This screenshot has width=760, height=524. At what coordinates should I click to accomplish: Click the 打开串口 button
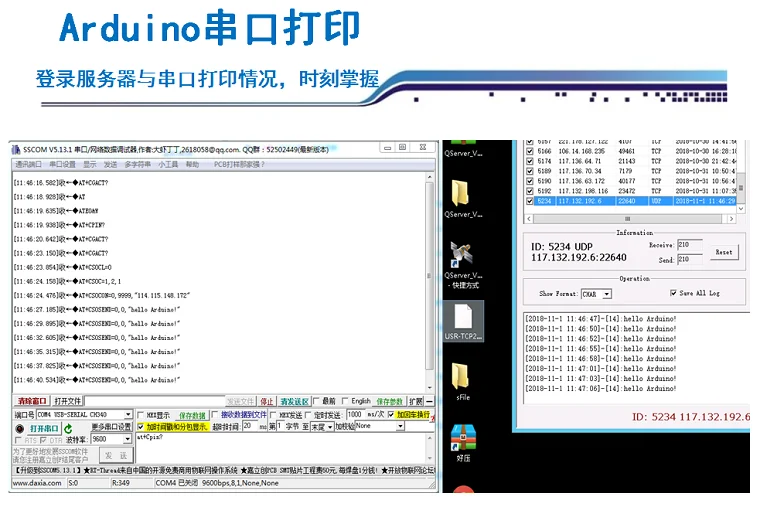pyautogui.click(x=44, y=429)
